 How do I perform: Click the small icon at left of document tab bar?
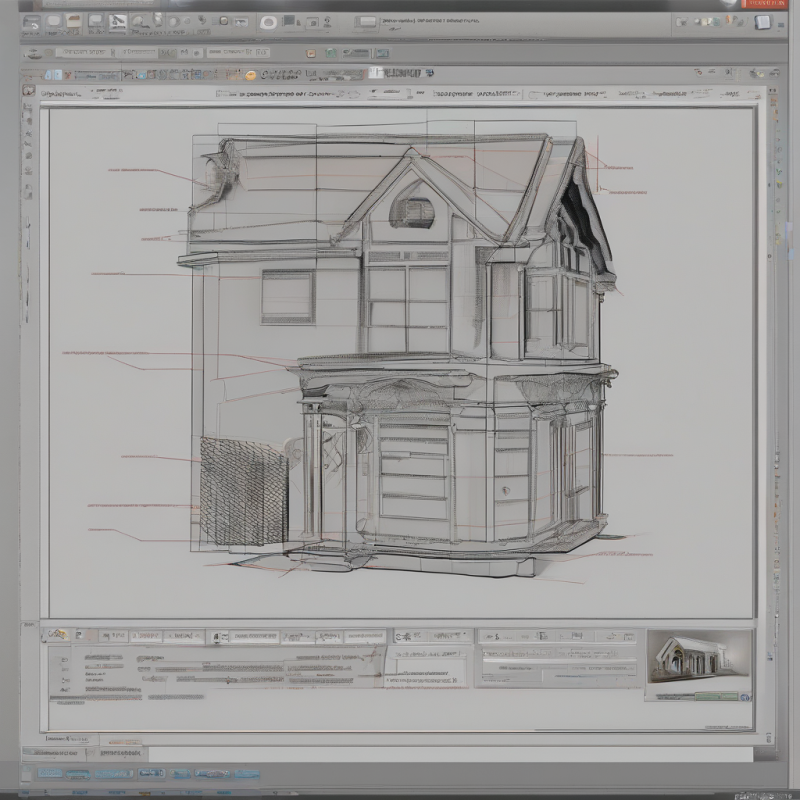[x=29, y=92]
